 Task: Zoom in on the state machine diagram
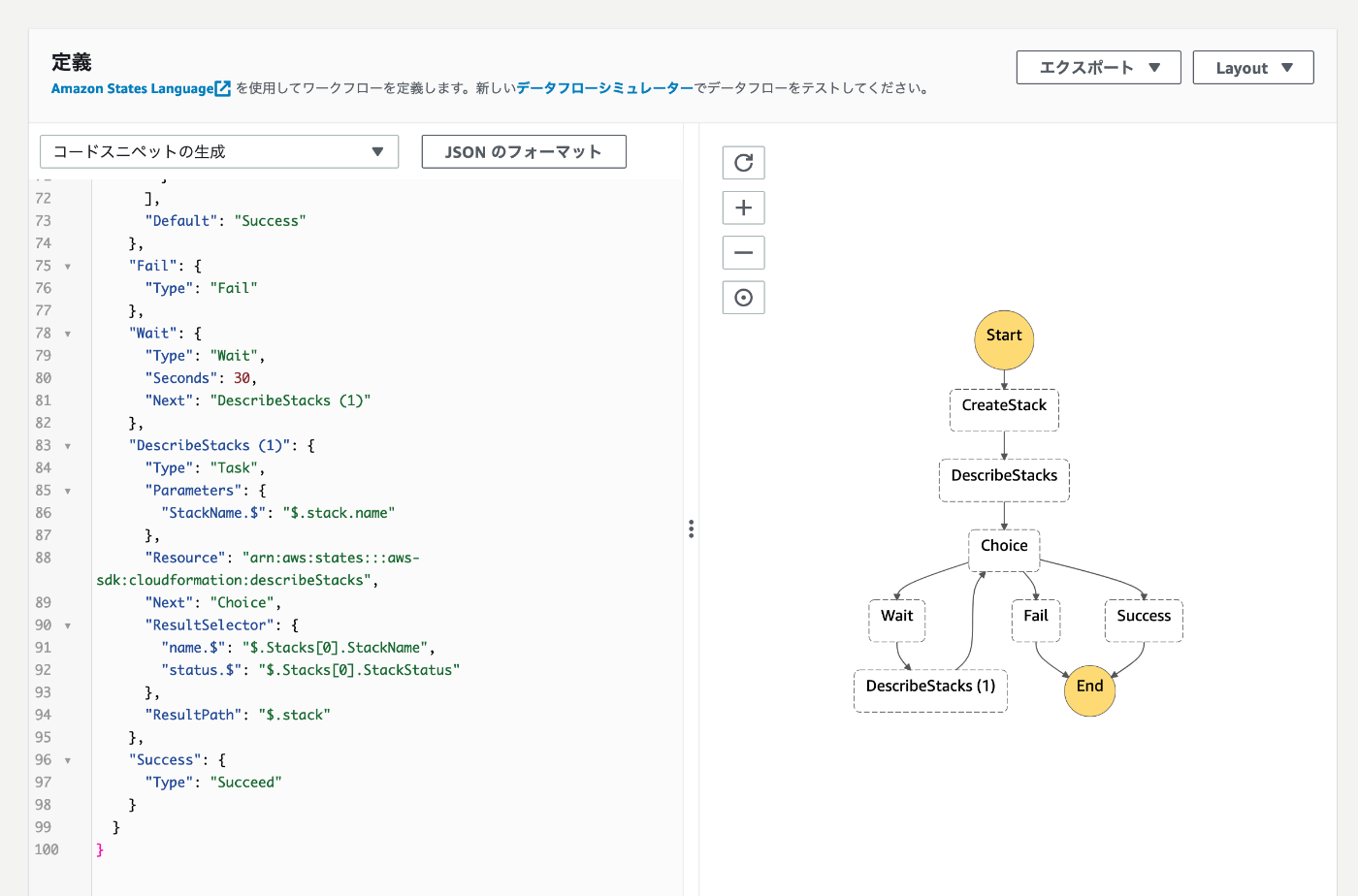[743, 207]
